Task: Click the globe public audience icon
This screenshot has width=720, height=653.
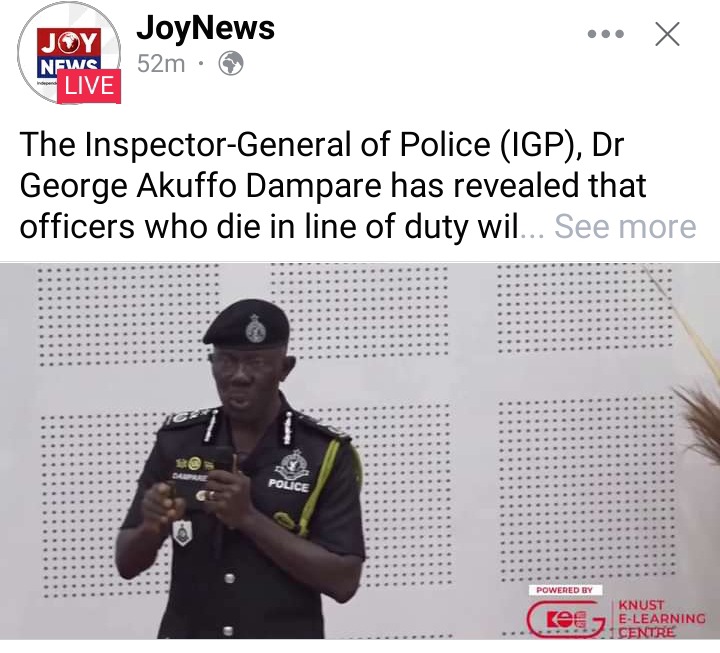Action: click(231, 63)
